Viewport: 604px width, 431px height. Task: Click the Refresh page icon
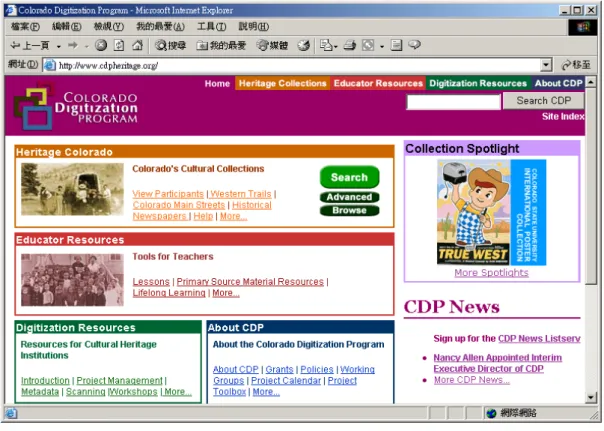pos(119,45)
